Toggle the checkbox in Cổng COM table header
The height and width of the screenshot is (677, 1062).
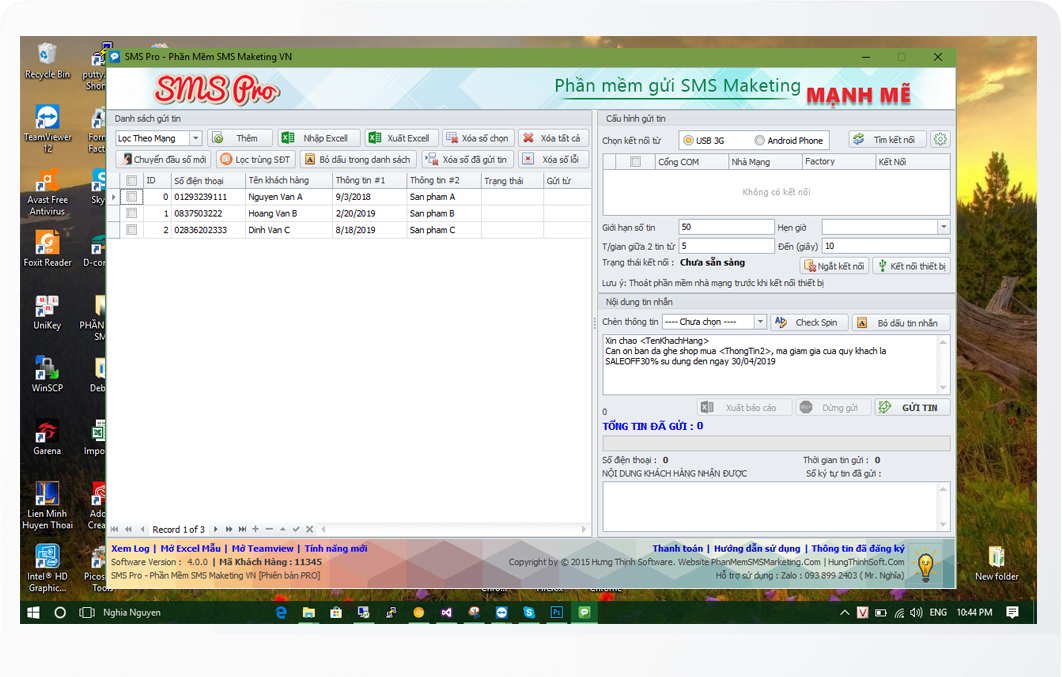635,162
